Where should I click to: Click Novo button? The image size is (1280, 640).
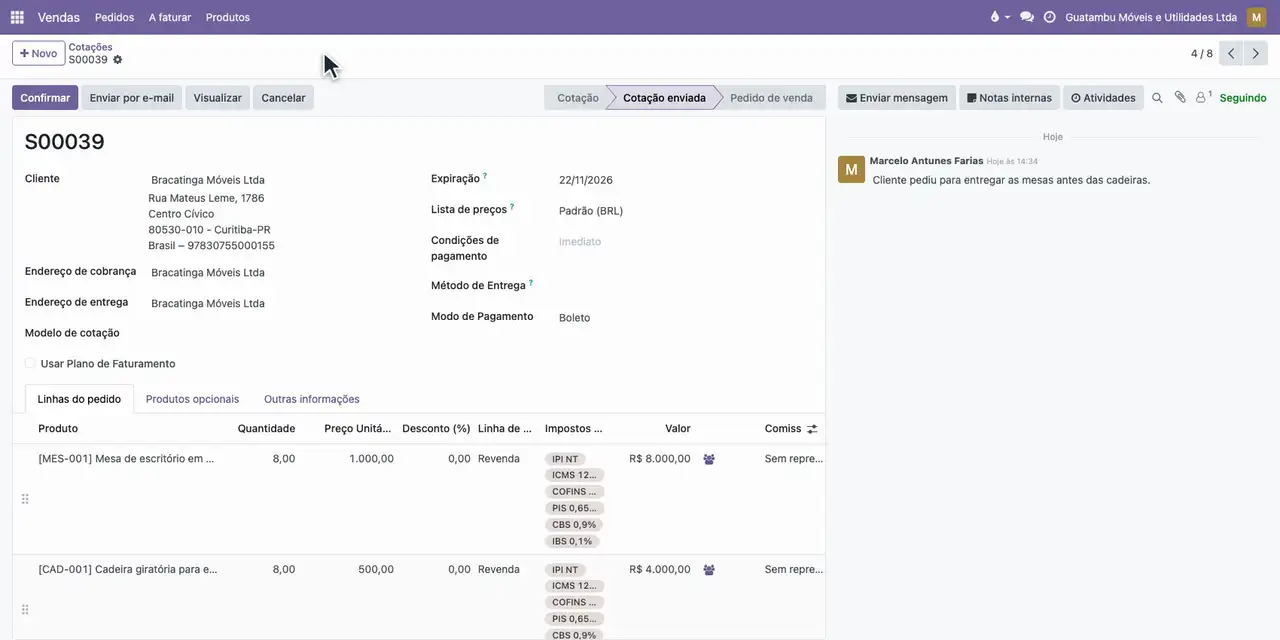click(x=38, y=53)
